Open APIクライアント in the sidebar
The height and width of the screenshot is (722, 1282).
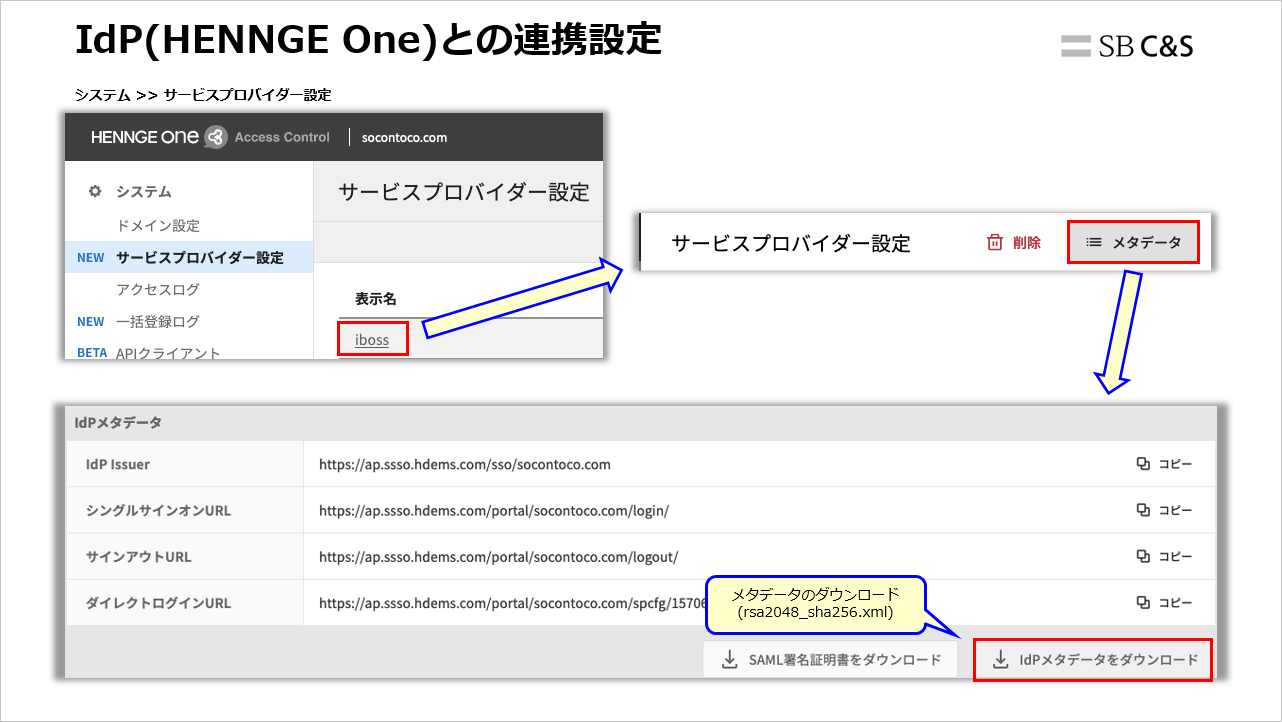tap(168, 352)
